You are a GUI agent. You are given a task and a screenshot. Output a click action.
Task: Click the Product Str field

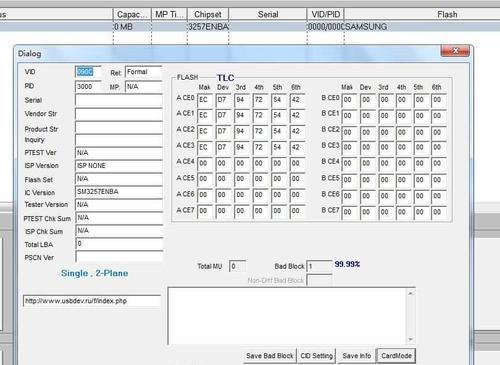(119, 128)
